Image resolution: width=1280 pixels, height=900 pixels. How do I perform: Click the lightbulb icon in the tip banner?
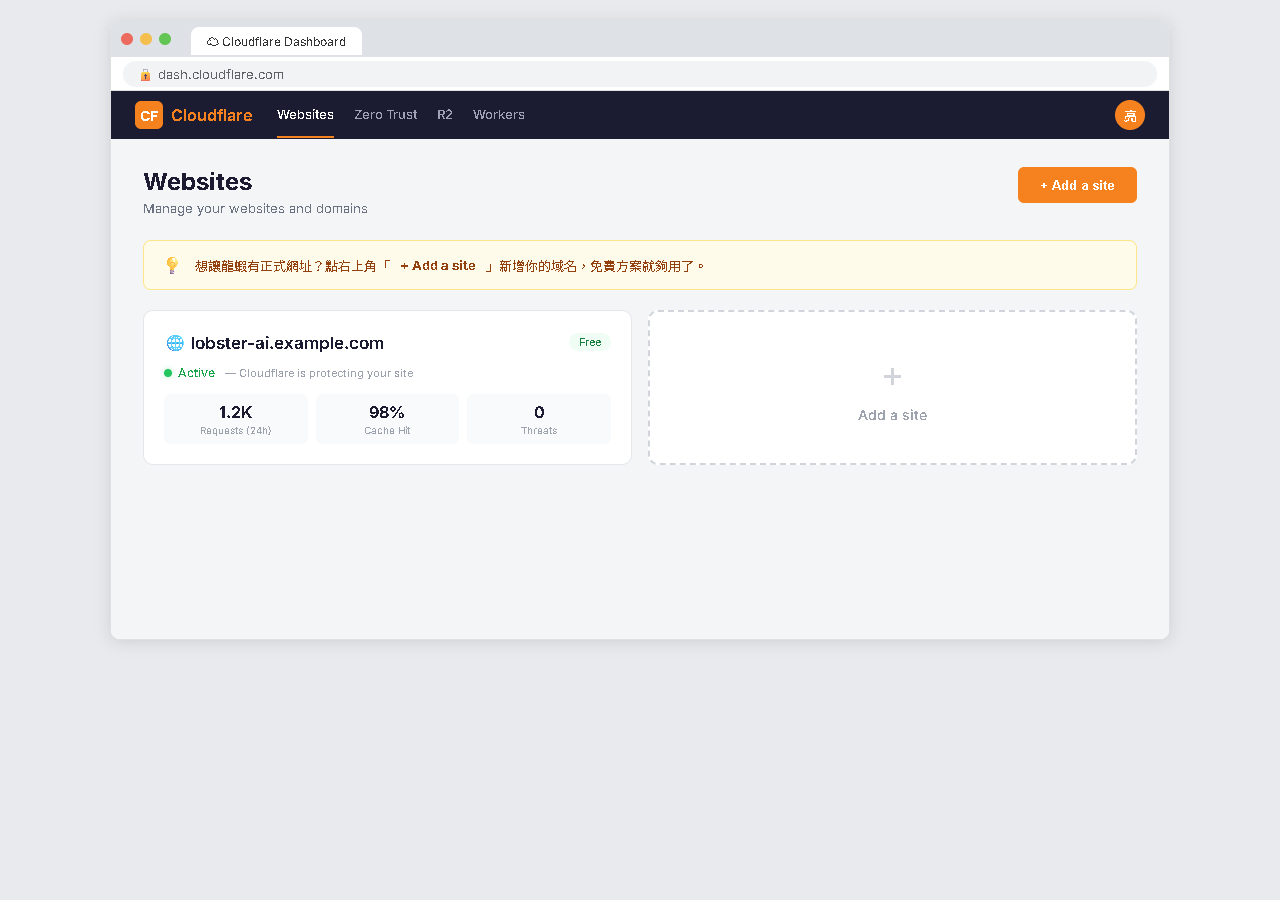tap(171, 264)
